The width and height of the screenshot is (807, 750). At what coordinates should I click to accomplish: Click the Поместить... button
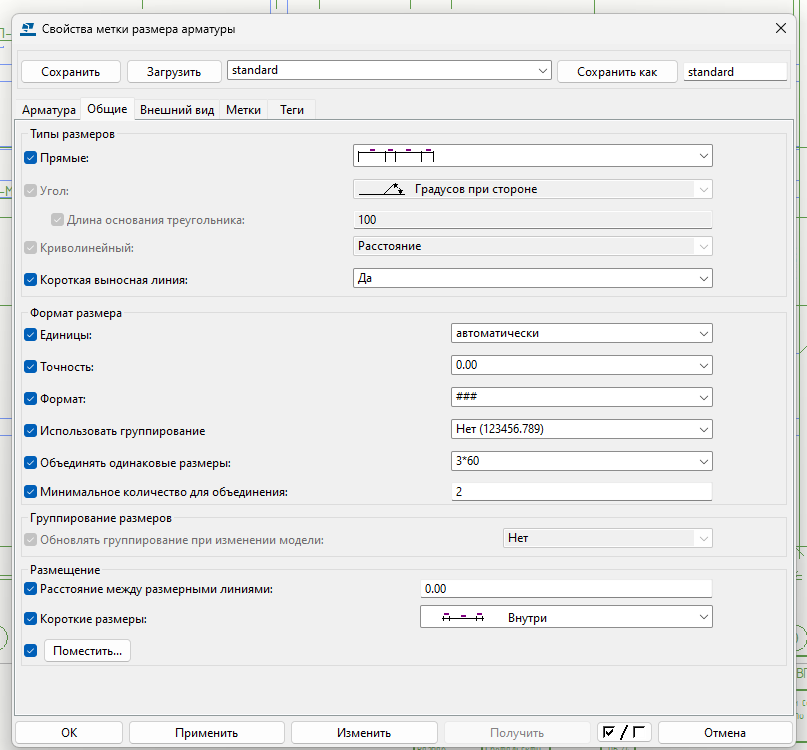[x=87, y=651]
